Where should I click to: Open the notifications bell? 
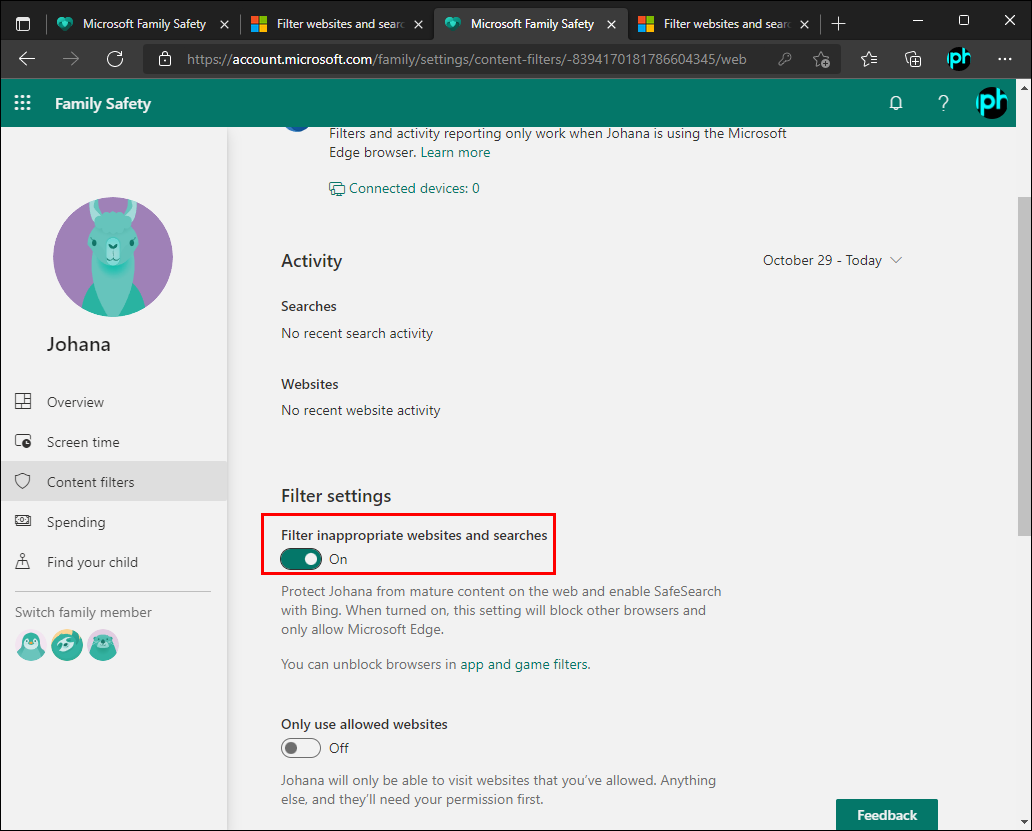895,103
